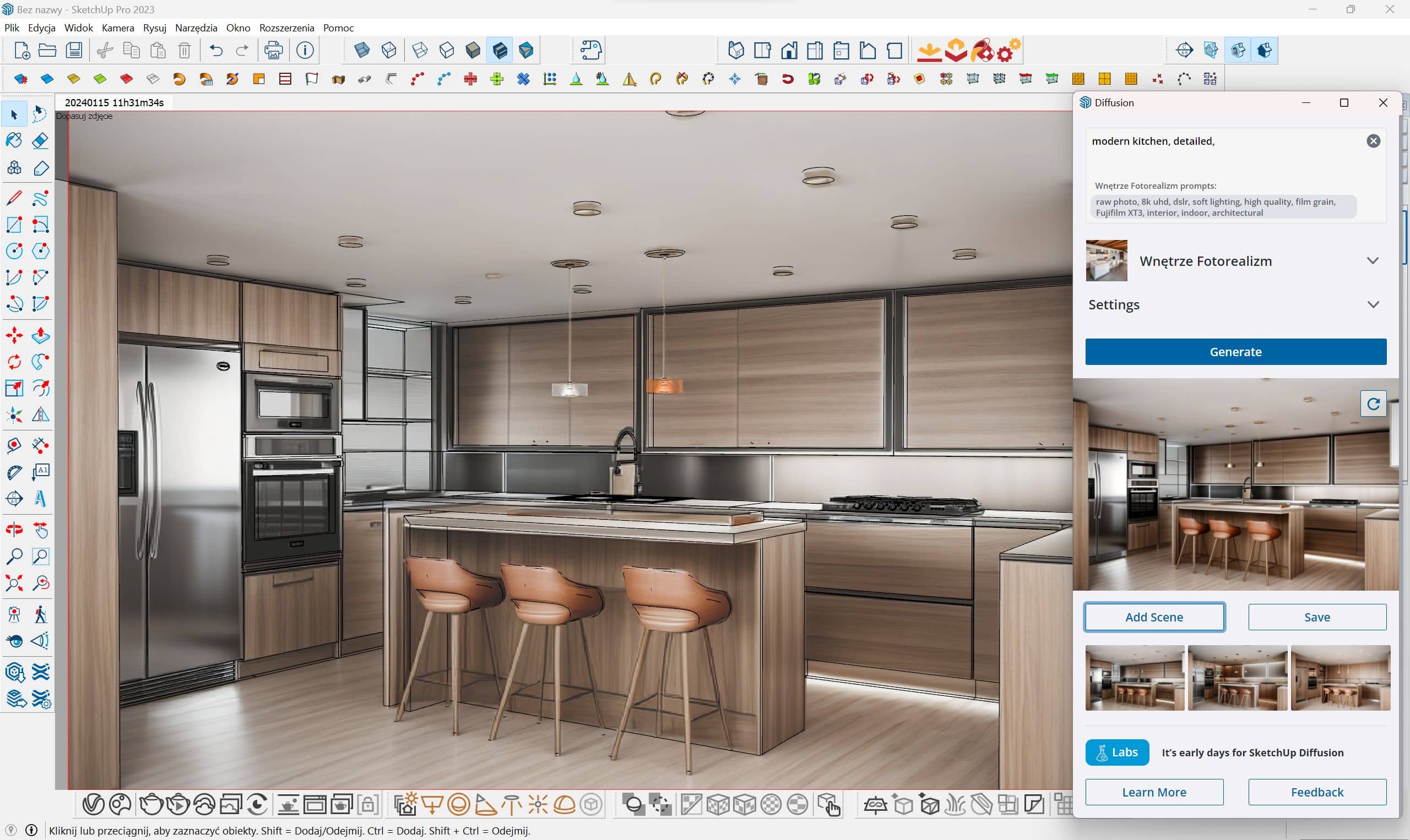1410x840 pixels.
Task: Click the Save button in Diffusion
Action: coord(1317,617)
